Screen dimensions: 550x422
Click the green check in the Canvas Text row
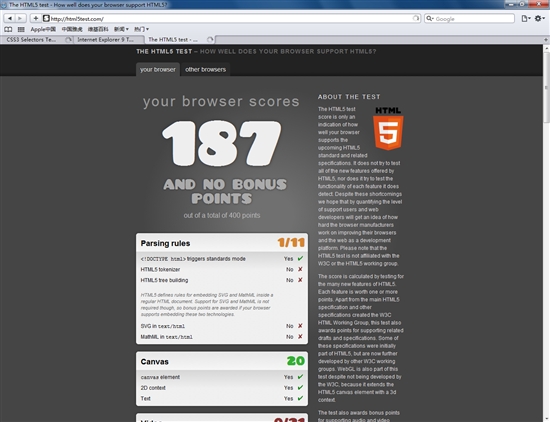pyautogui.click(x=300, y=398)
